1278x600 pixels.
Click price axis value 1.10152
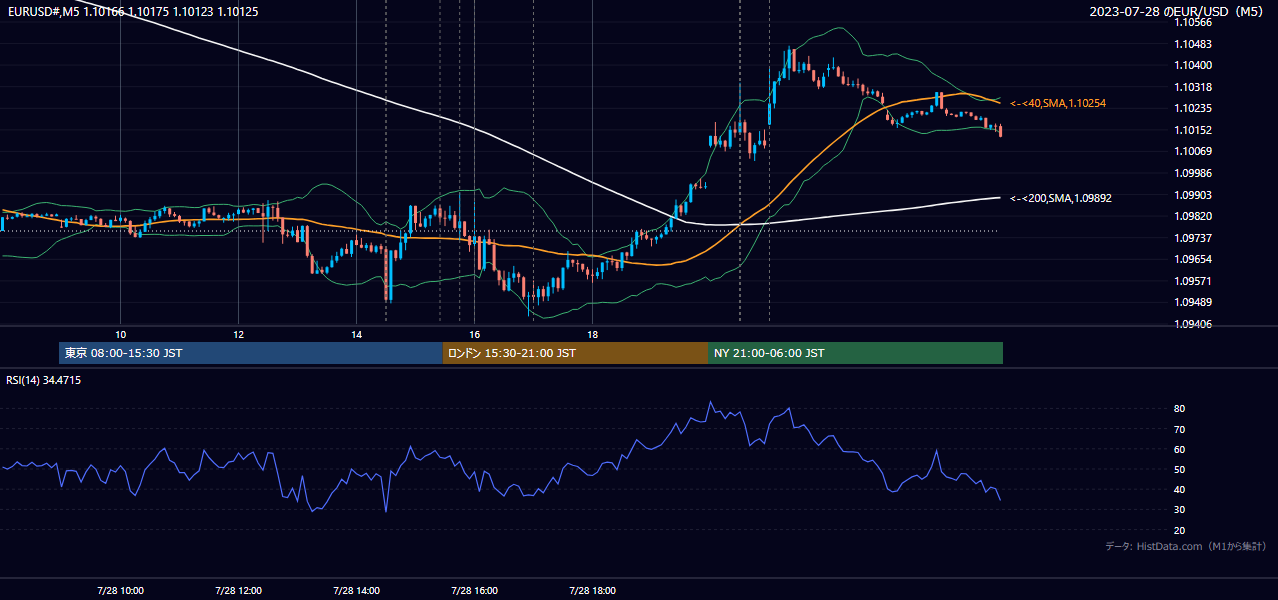1193,130
